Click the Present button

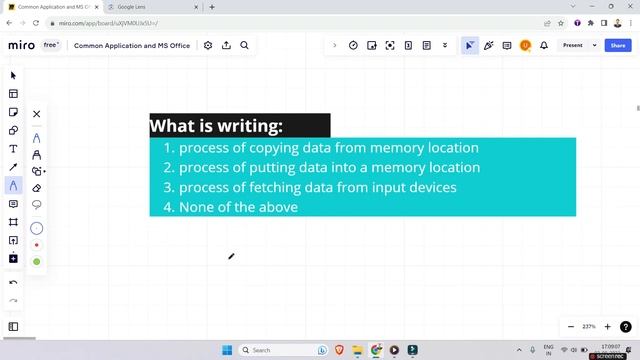tap(573, 45)
